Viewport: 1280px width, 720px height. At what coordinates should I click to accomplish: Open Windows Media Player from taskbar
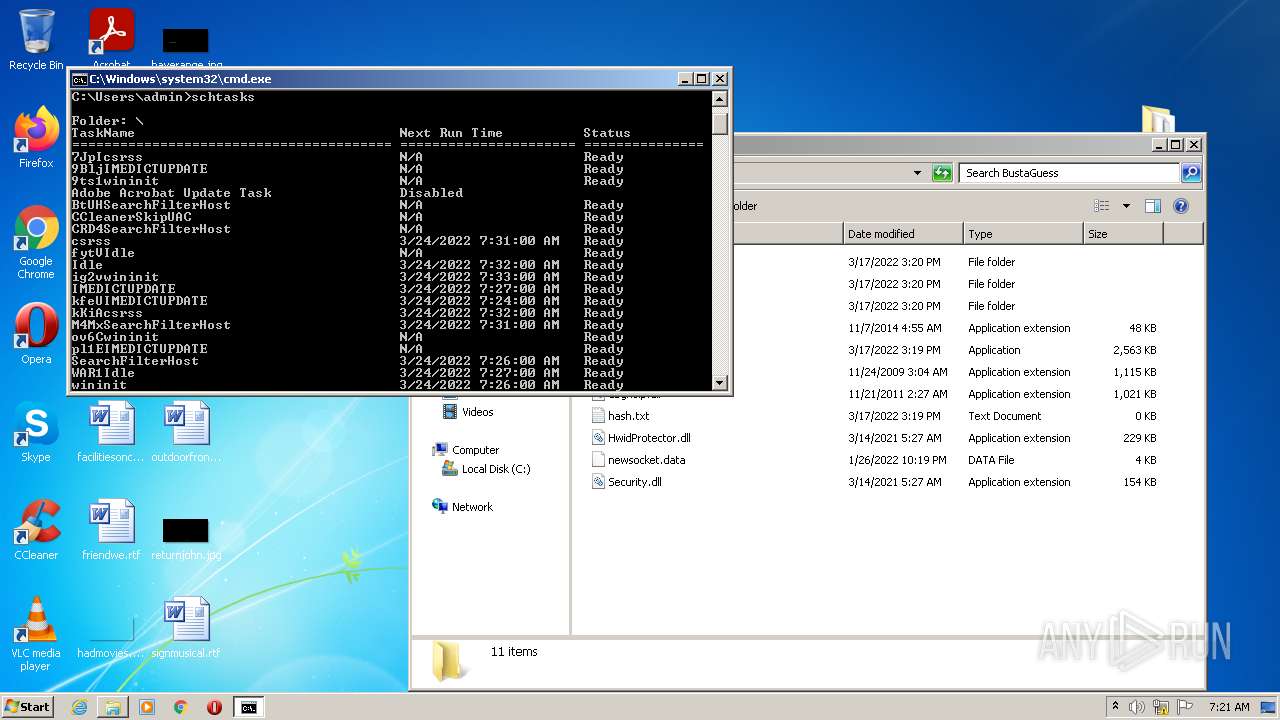click(147, 707)
